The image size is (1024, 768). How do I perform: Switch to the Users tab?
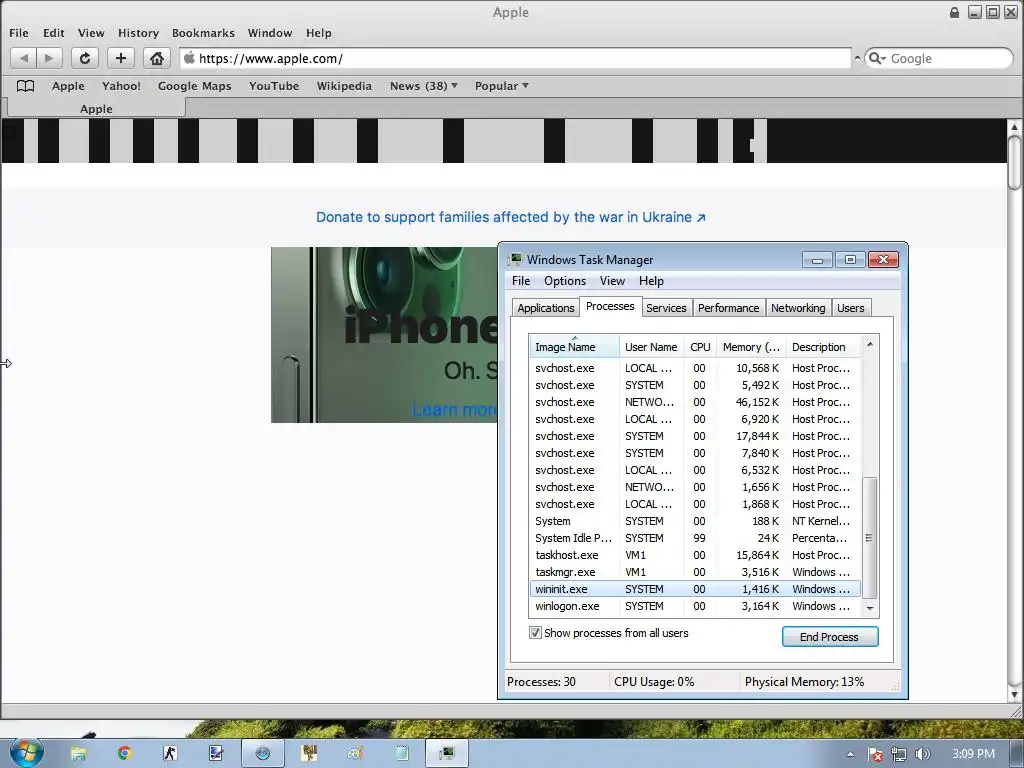pos(850,308)
